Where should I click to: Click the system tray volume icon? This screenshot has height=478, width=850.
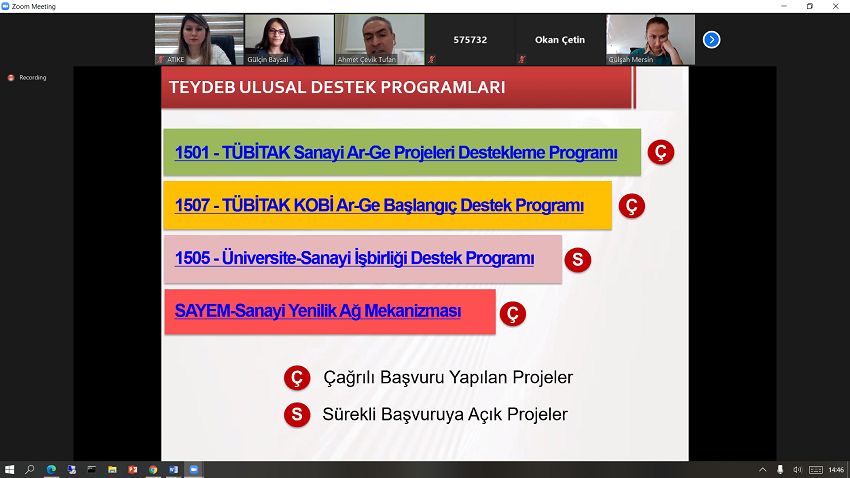coord(796,469)
